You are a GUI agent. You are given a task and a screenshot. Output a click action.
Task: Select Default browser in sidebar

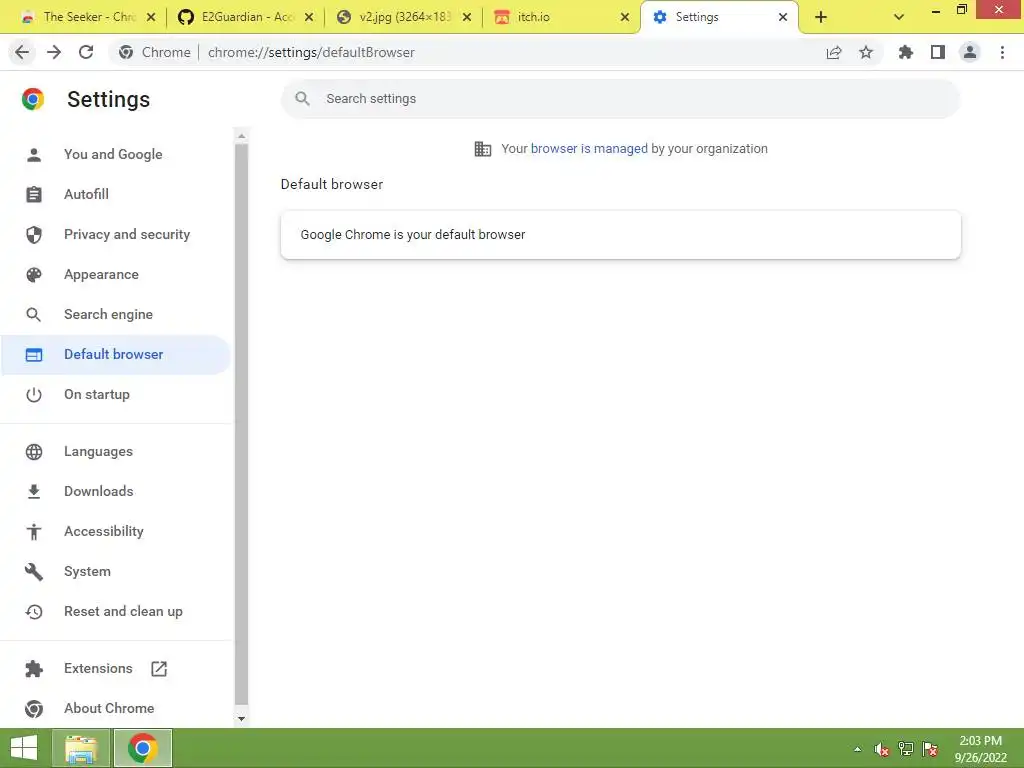pyautogui.click(x=114, y=355)
